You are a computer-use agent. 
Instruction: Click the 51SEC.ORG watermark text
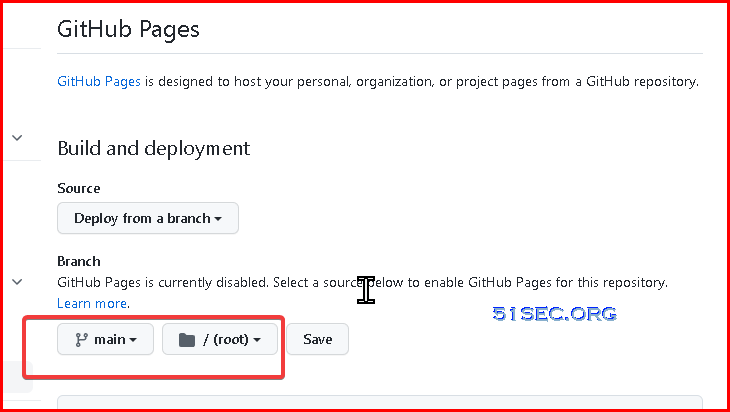[x=554, y=314]
